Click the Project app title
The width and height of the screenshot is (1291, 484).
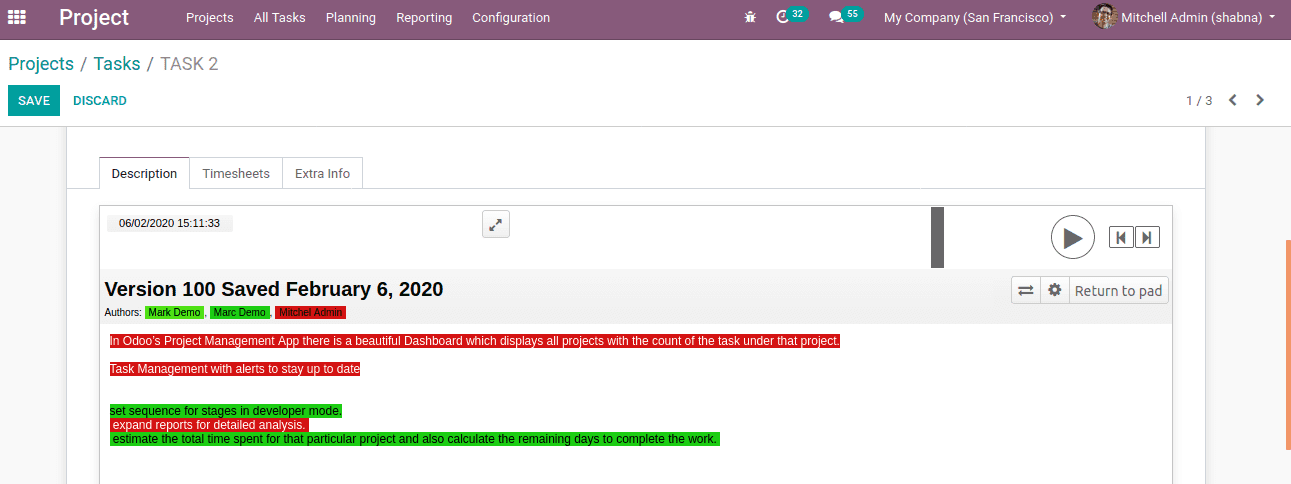click(x=94, y=17)
